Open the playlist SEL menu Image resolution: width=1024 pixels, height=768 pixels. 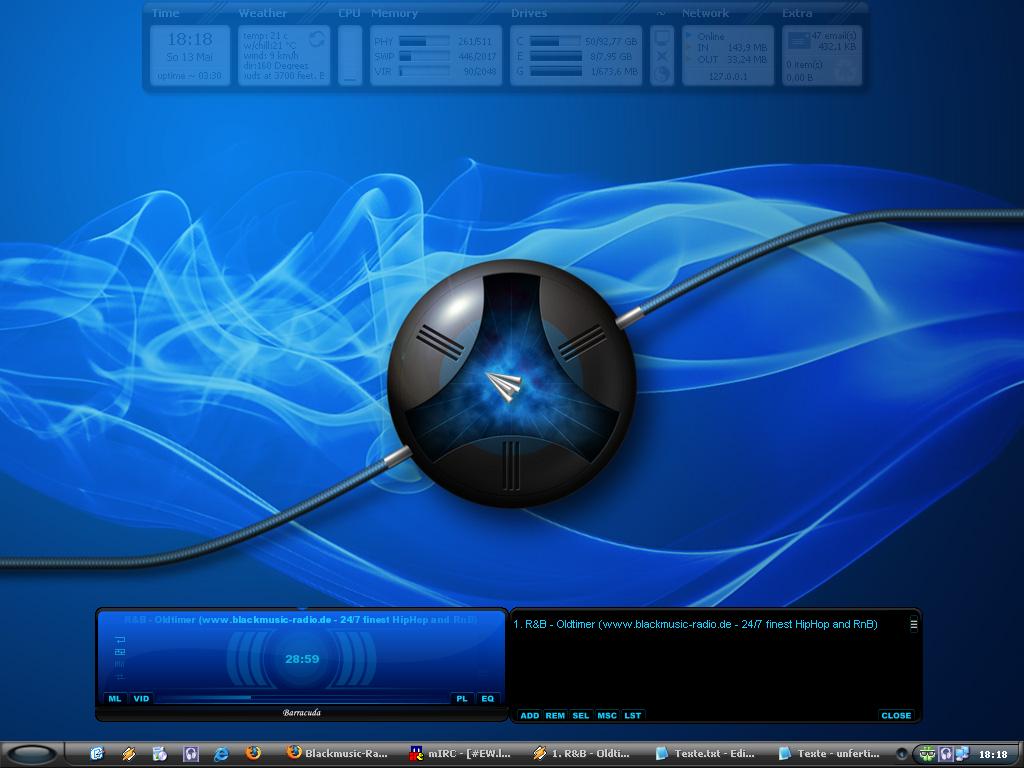[581, 715]
